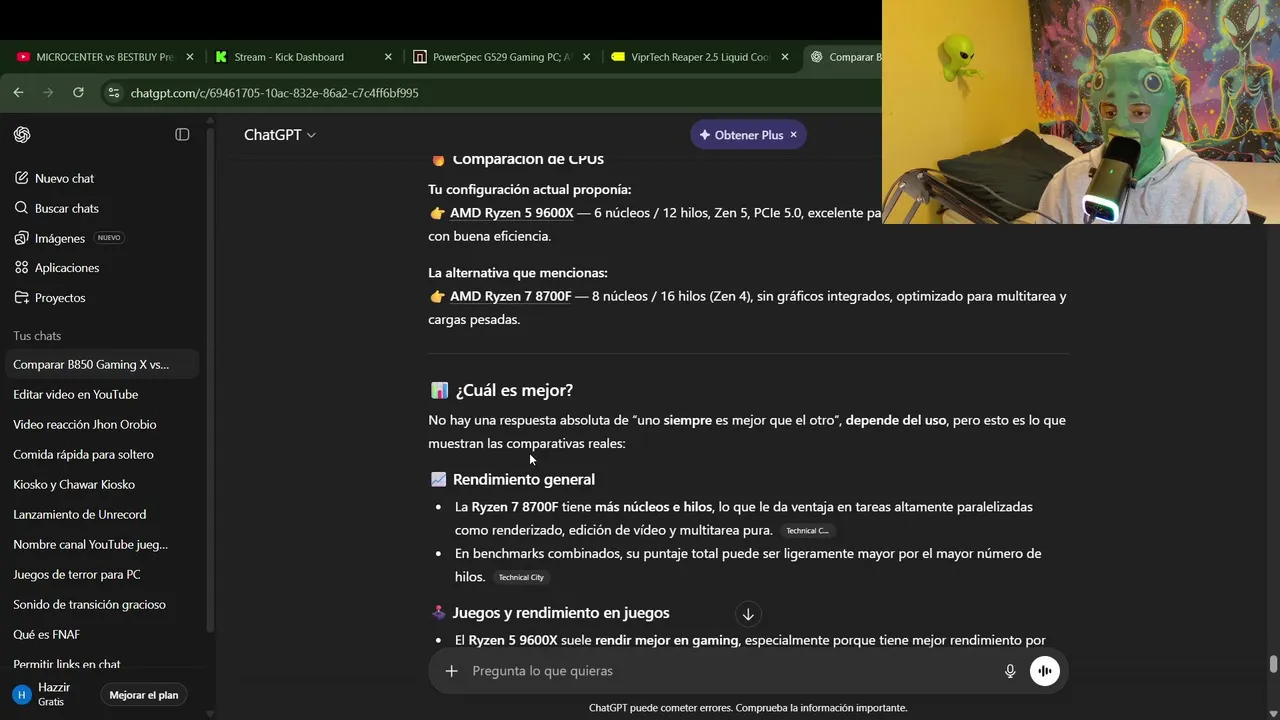Image resolution: width=1280 pixels, height=720 pixels.
Task: Collapse sidebar with the panel toggle icon
Action: coord(182,134)
